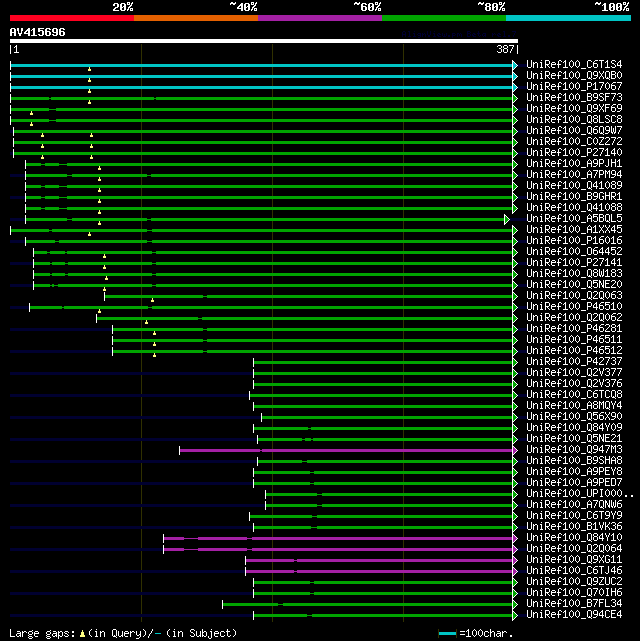Click the UniRef100_Q70IH6 label
Image resolution: width=640 pixels, height=641 pixels.
574,593
